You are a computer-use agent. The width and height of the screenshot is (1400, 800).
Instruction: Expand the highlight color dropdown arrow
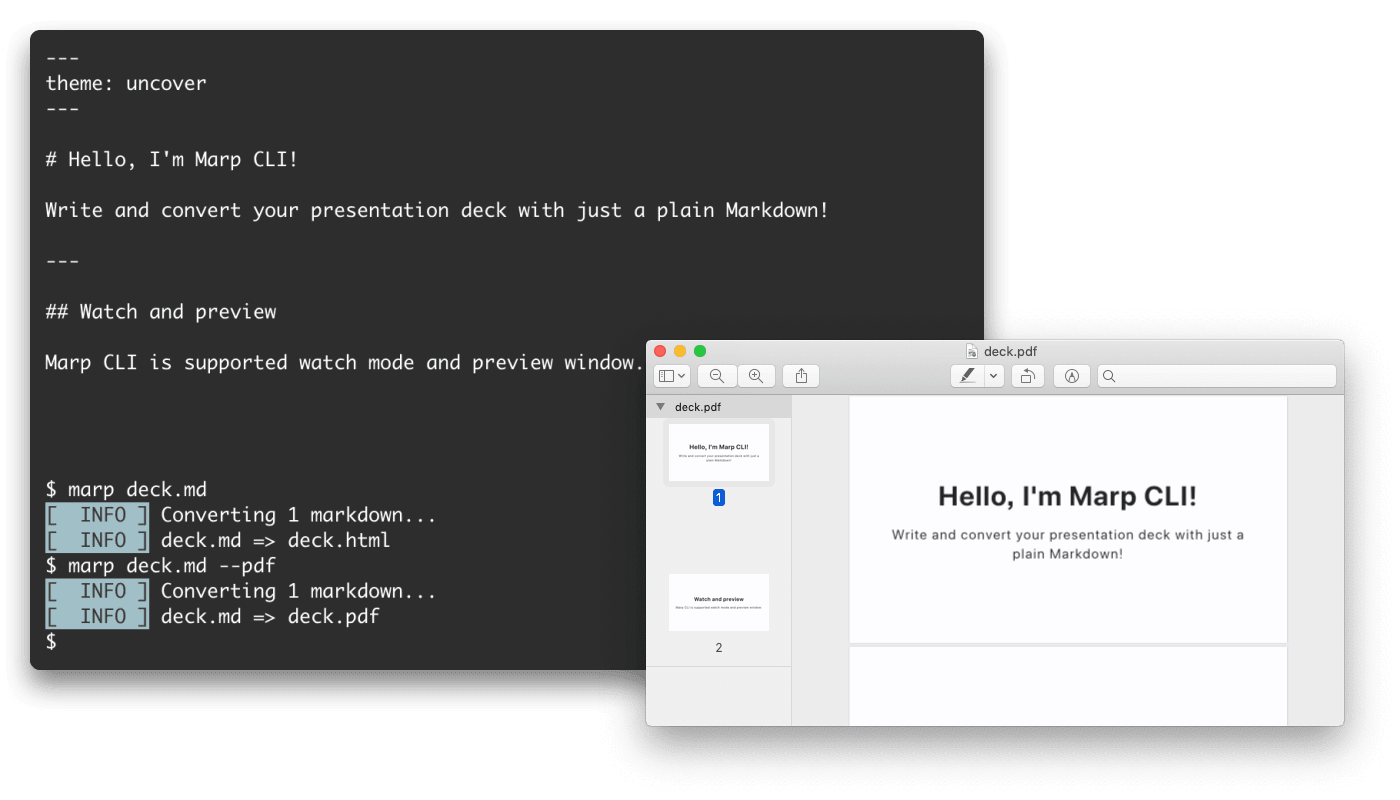(993, 376)
